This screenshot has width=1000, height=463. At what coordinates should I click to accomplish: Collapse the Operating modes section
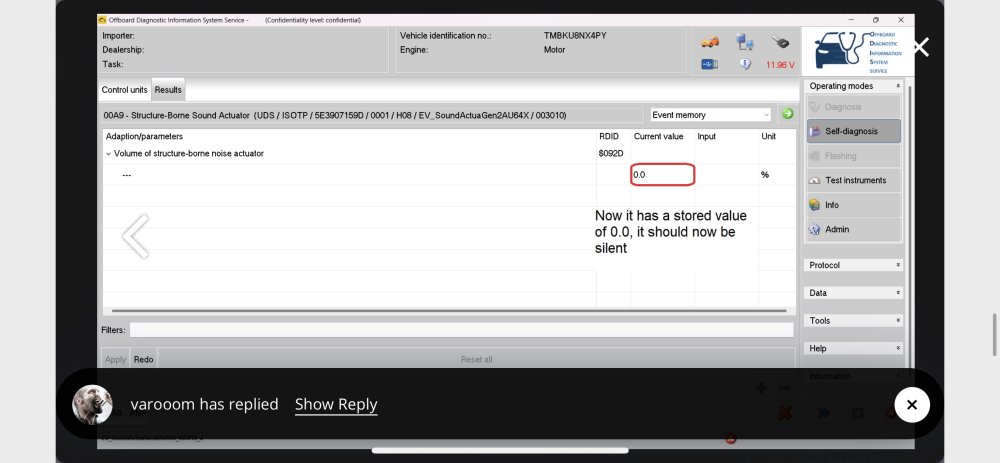[x=898, y=86]
